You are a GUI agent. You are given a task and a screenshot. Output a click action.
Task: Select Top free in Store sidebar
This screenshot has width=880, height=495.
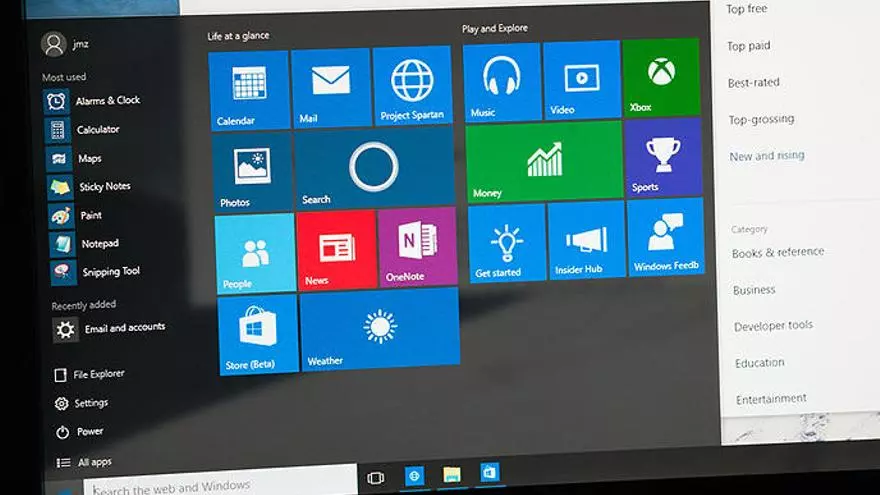[747, 9]
